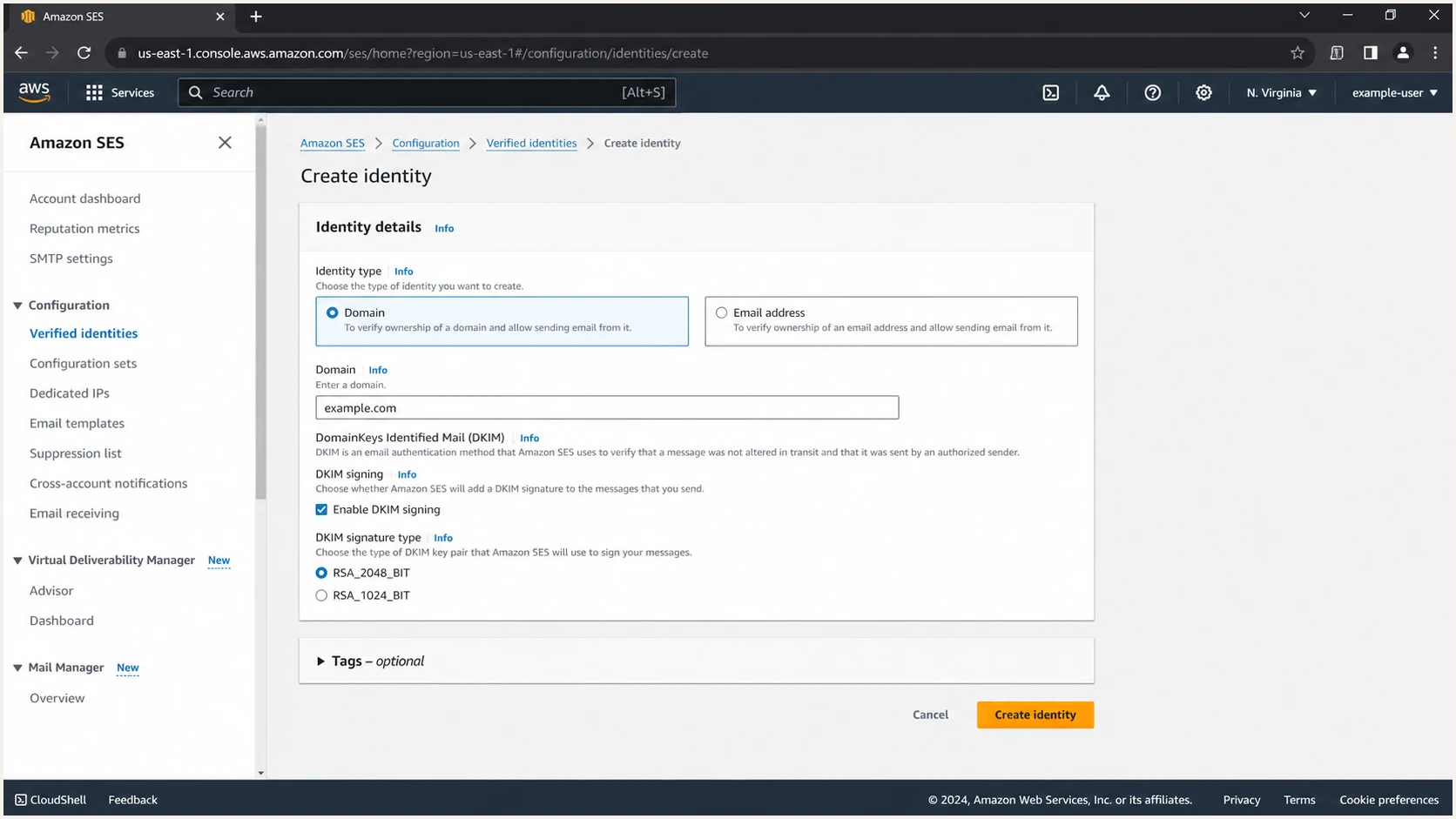Click the browser forward arrow
The width and height of the screenshot is (1456, 819).
tap(52, 53)
